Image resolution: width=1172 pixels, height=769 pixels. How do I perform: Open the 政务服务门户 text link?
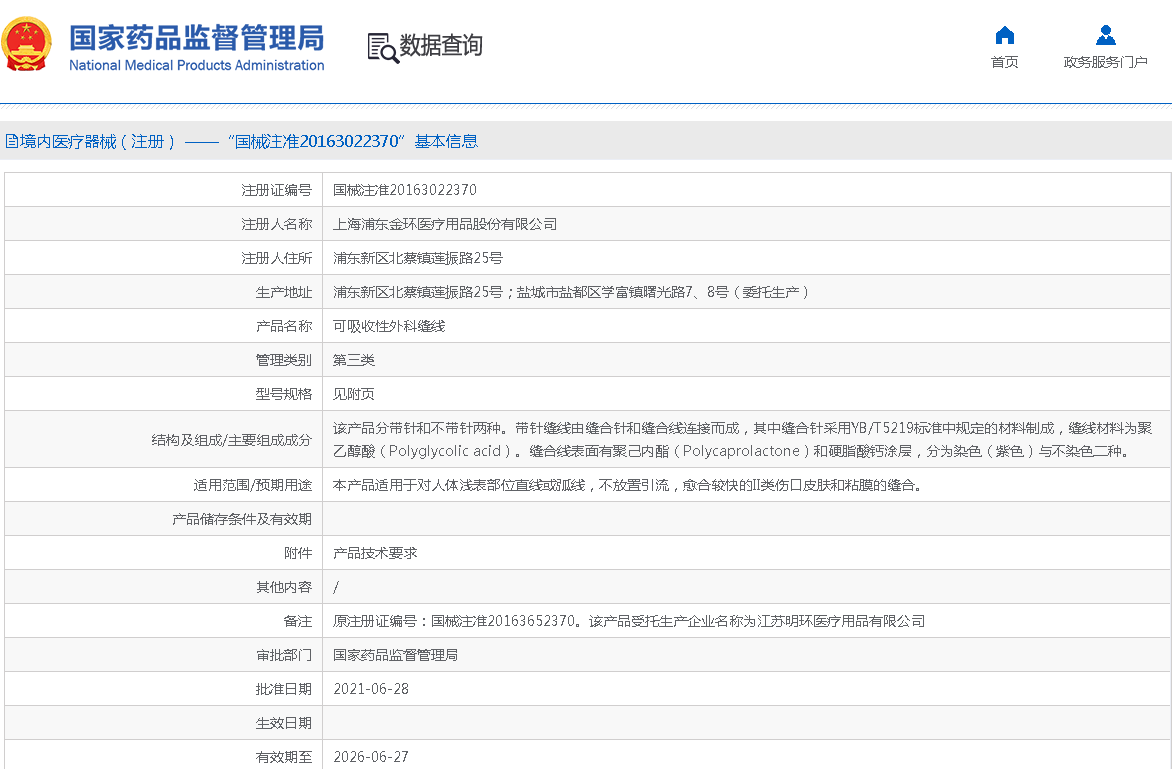(x=1105, y=62)
